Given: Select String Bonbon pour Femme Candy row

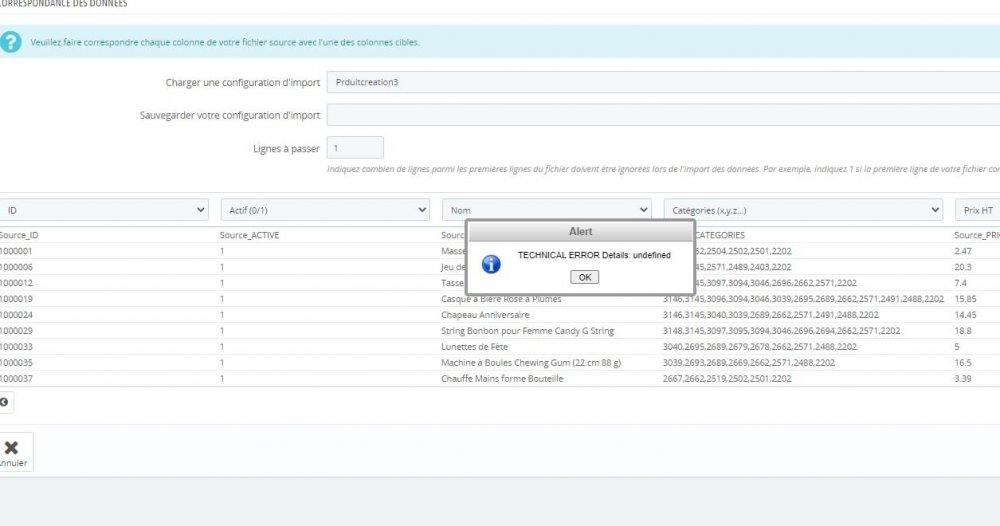Looking at the screenshot, I should click(x=527, y=331).
